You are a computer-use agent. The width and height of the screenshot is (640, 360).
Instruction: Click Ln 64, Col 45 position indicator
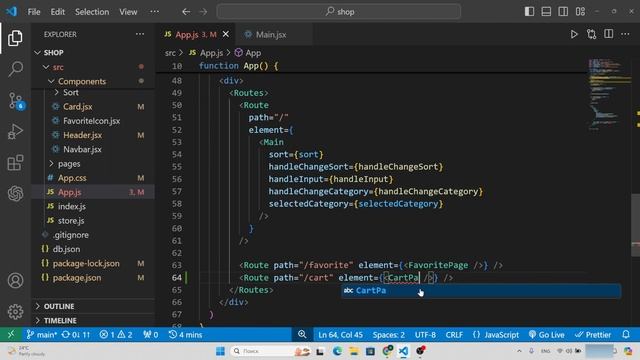[x=340, y=335]
